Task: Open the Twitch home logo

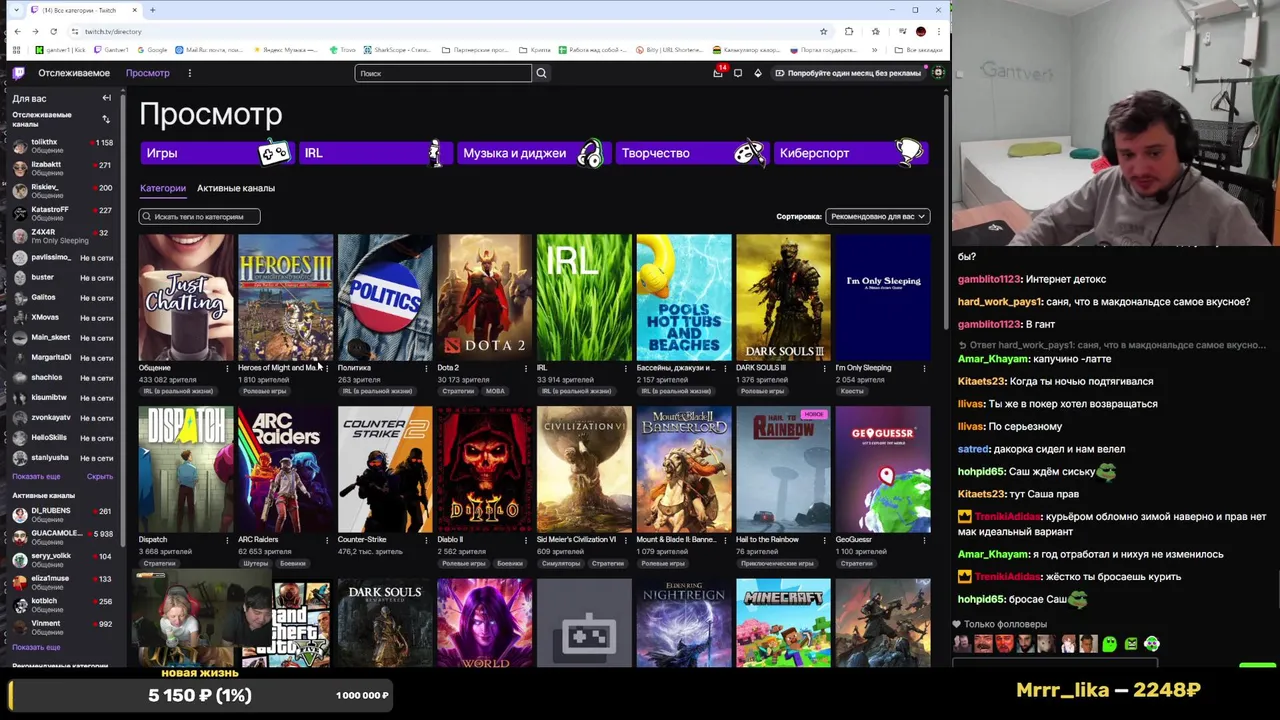Action: 18,73
